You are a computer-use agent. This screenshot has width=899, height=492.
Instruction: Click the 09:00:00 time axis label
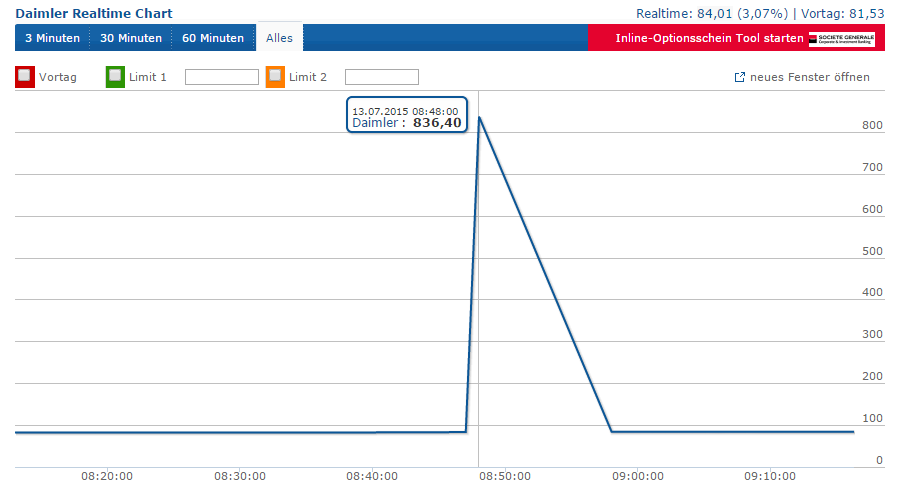coord(638,476)
